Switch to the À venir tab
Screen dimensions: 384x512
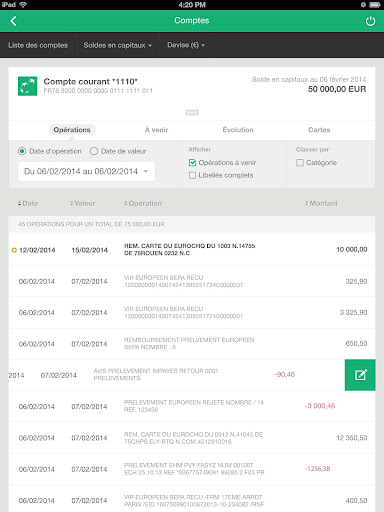click(156, 130)
